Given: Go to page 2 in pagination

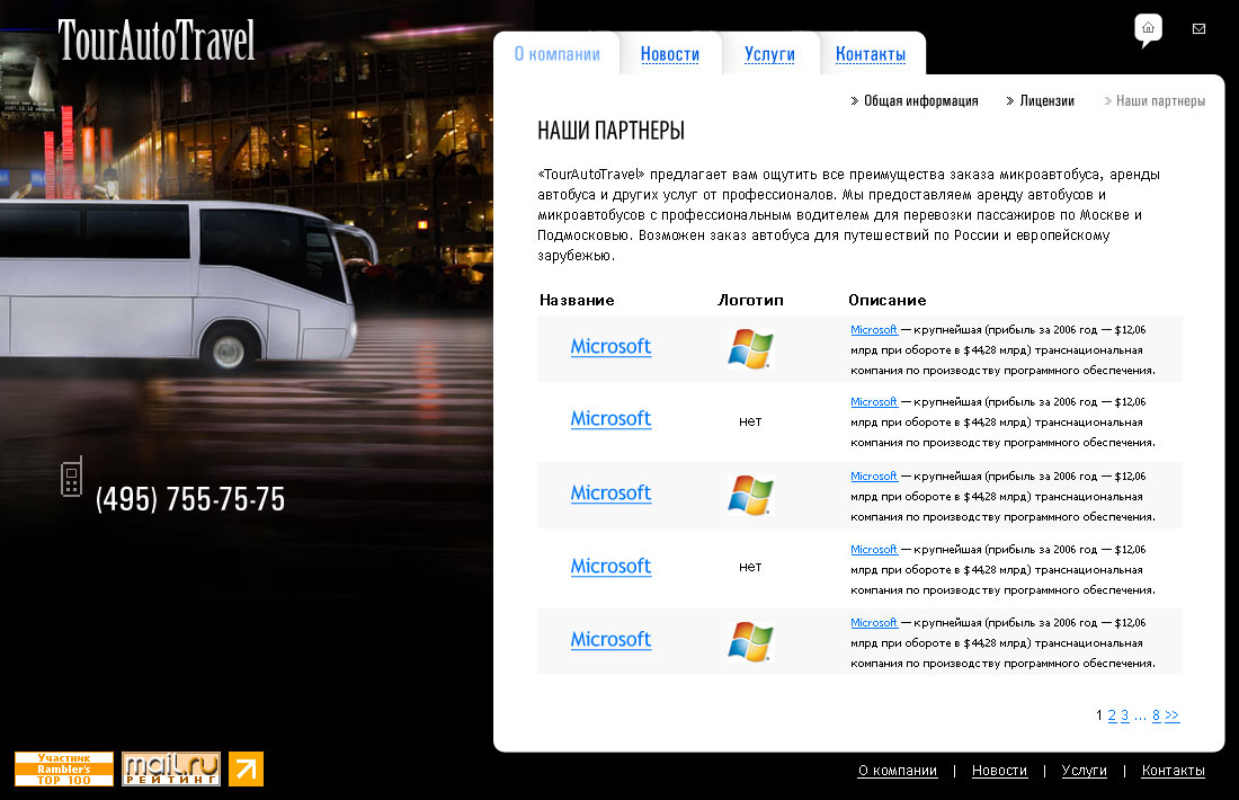Looking at the screenshot, I should tap(1112, 716).
